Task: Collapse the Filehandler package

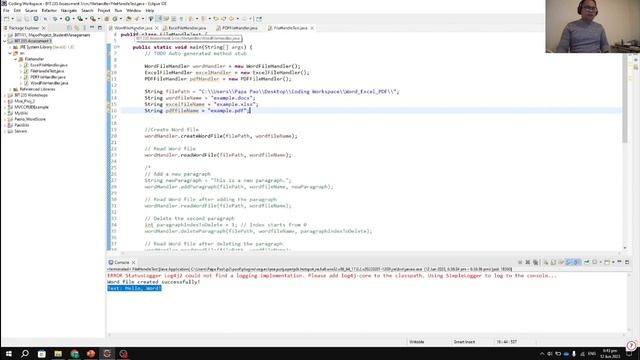Action: 16,59
